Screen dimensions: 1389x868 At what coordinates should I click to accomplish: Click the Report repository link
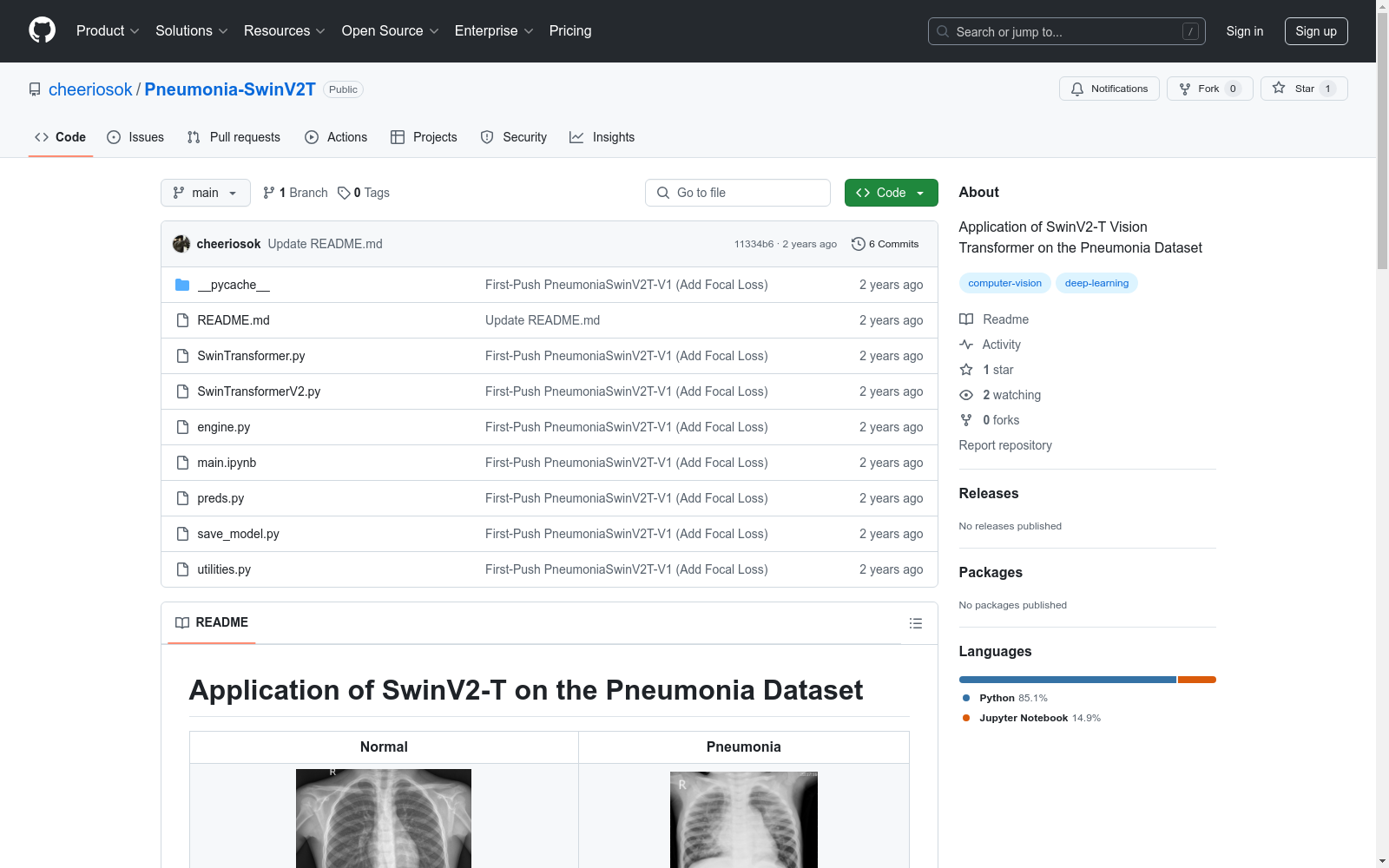coord(1005,445)
